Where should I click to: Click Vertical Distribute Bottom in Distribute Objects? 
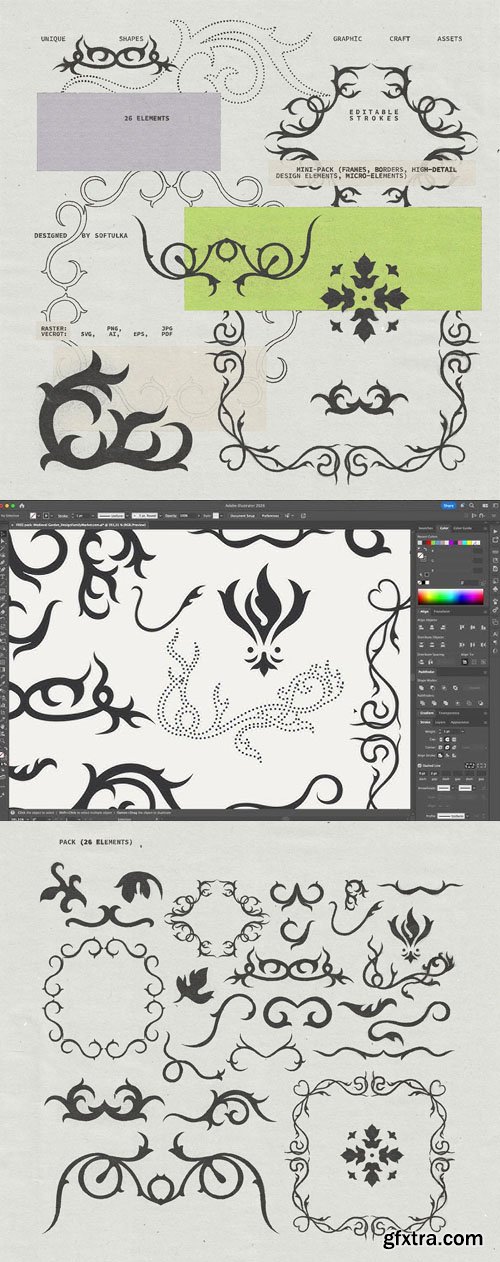coord(443,644)
